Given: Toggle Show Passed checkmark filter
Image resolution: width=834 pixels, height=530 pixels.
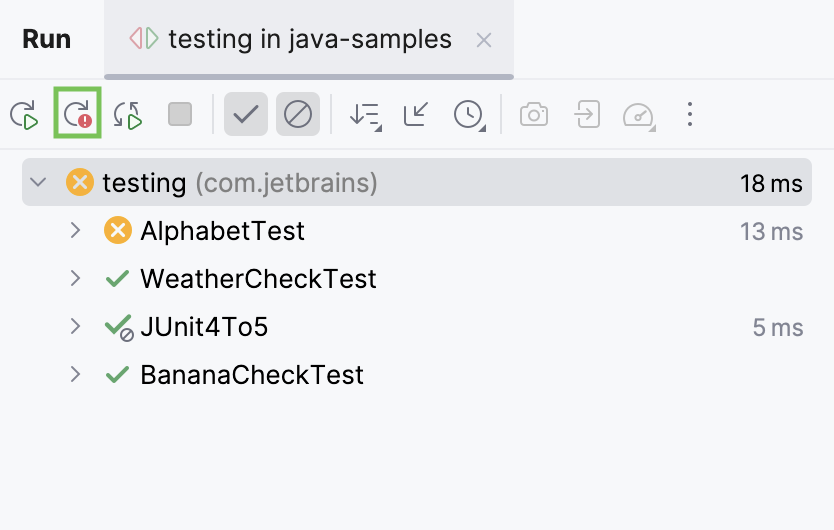Looking at the screenshot, I should pos(245,115).
